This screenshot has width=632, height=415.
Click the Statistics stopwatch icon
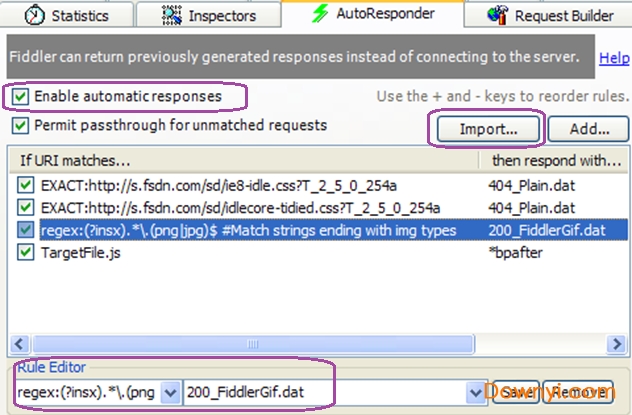35,15
